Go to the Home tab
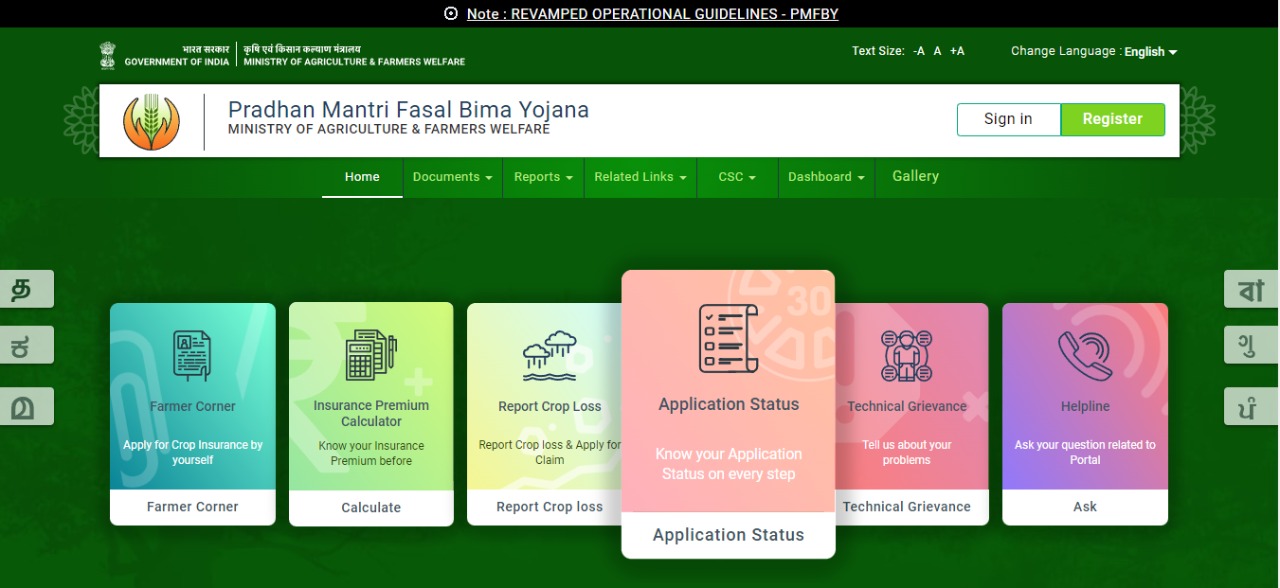Image resolution: width=1280 pixels, height=588 pixels. pyautogui.click(x=362, y=177)
